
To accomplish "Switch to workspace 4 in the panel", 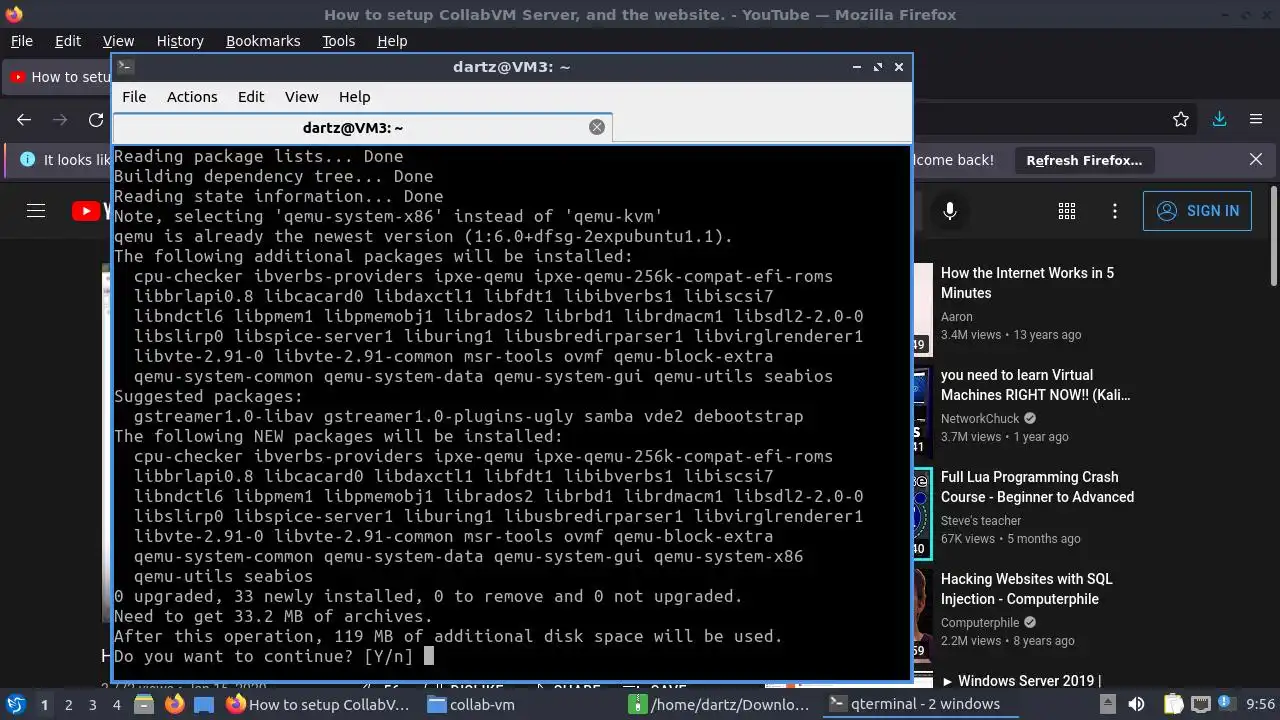I will [116, 704].
